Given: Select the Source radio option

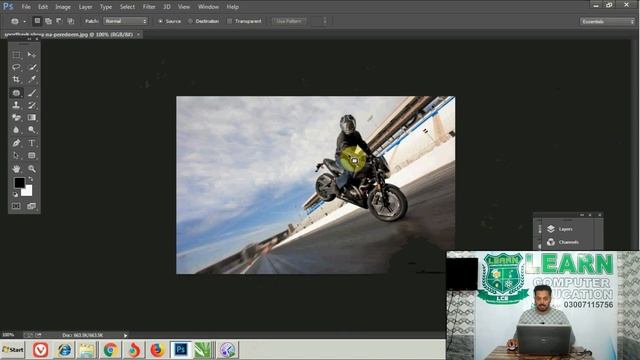Looking at the screenshot, I should (160, 21).
